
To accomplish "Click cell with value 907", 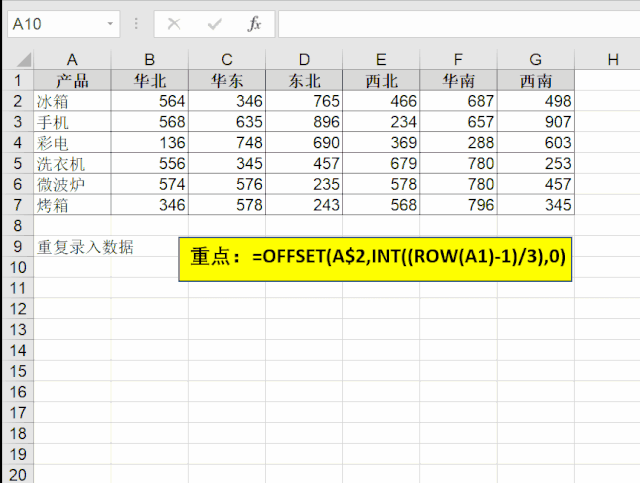I will pyautogui.click(x=536, y=122).
